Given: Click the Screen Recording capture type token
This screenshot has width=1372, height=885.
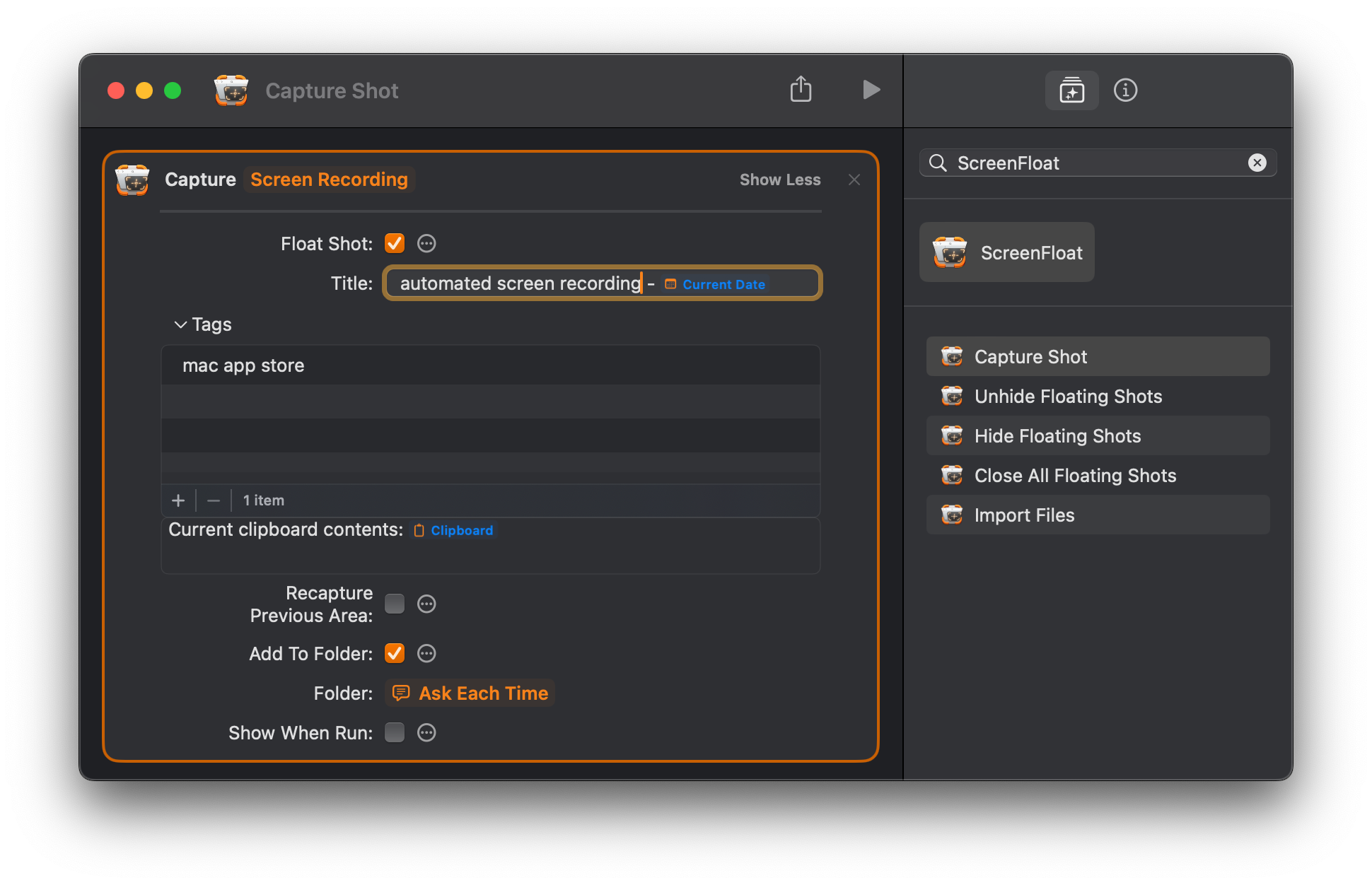Looking at the screenshot, I should pos(328,180).
